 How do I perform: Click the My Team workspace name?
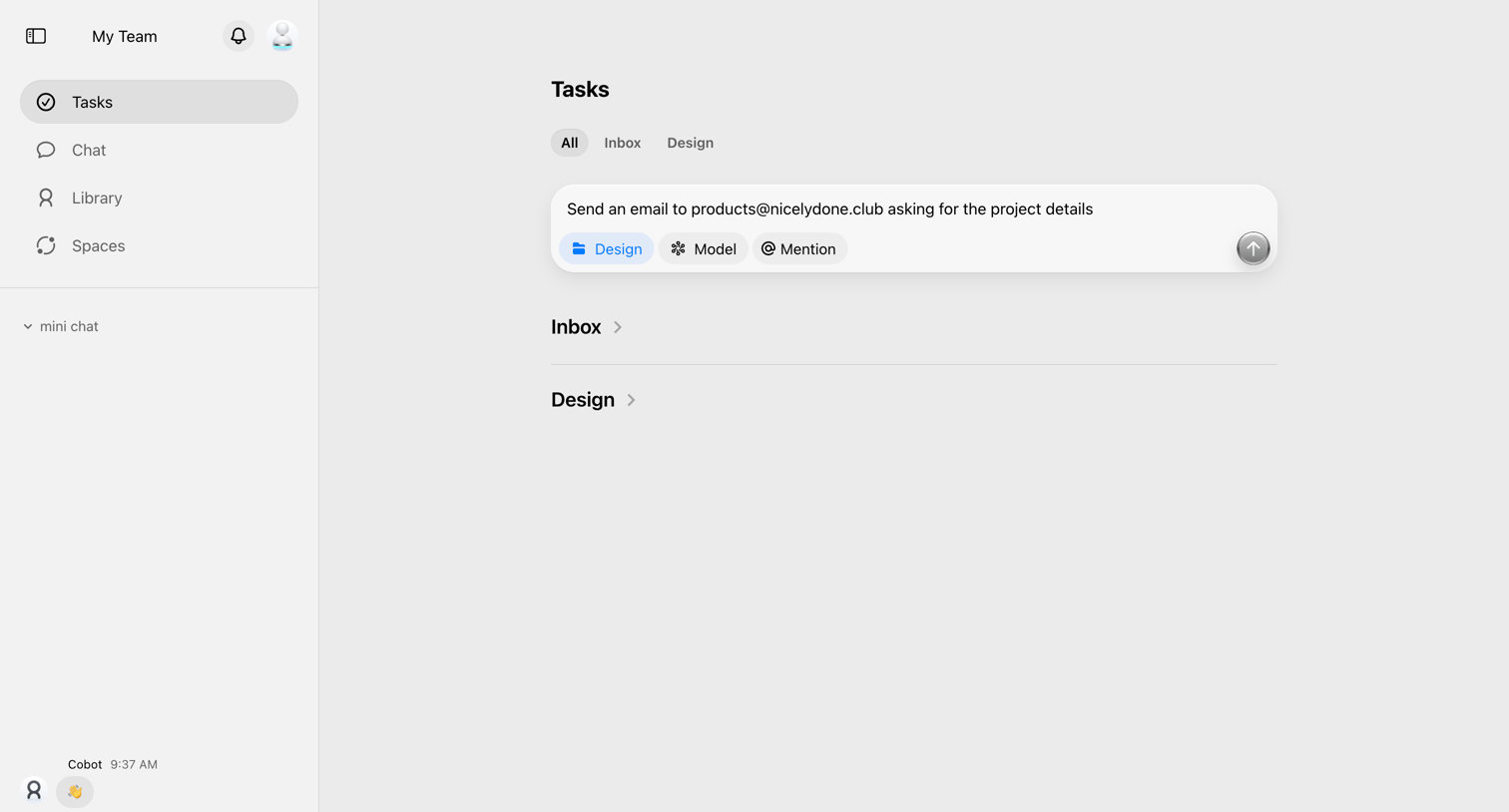pos(125,36)
